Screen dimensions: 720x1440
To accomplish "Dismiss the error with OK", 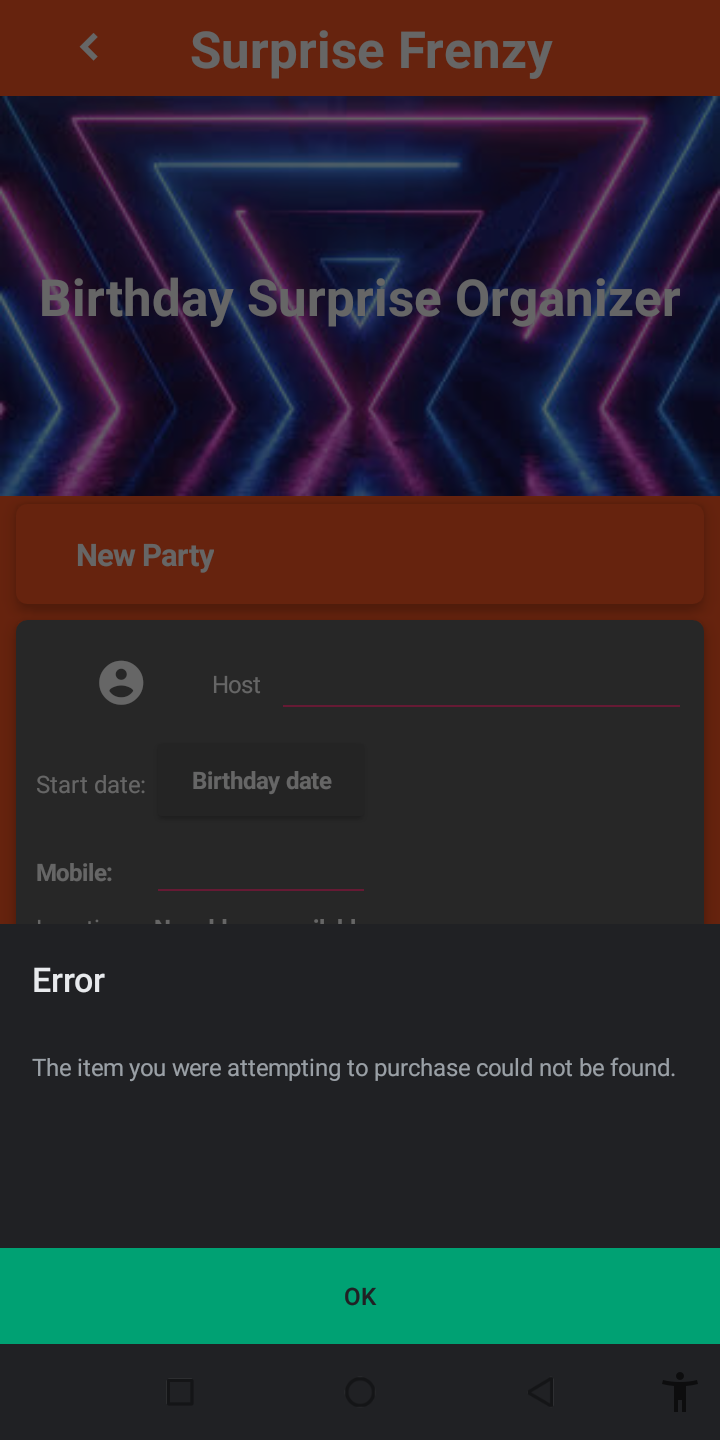I will pyautogui.click(x=360, y=1296).
